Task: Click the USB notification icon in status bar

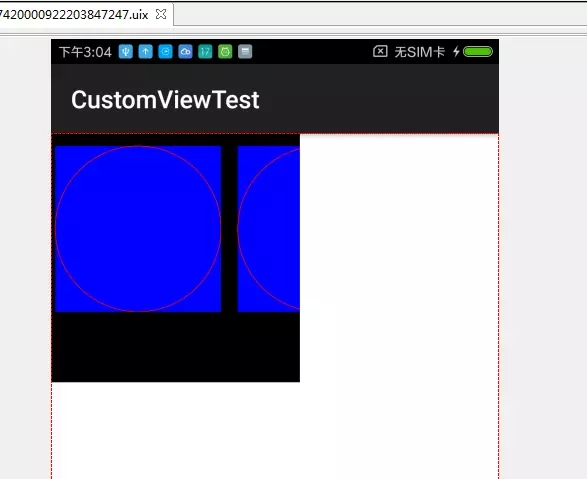Action: (126, 52)
